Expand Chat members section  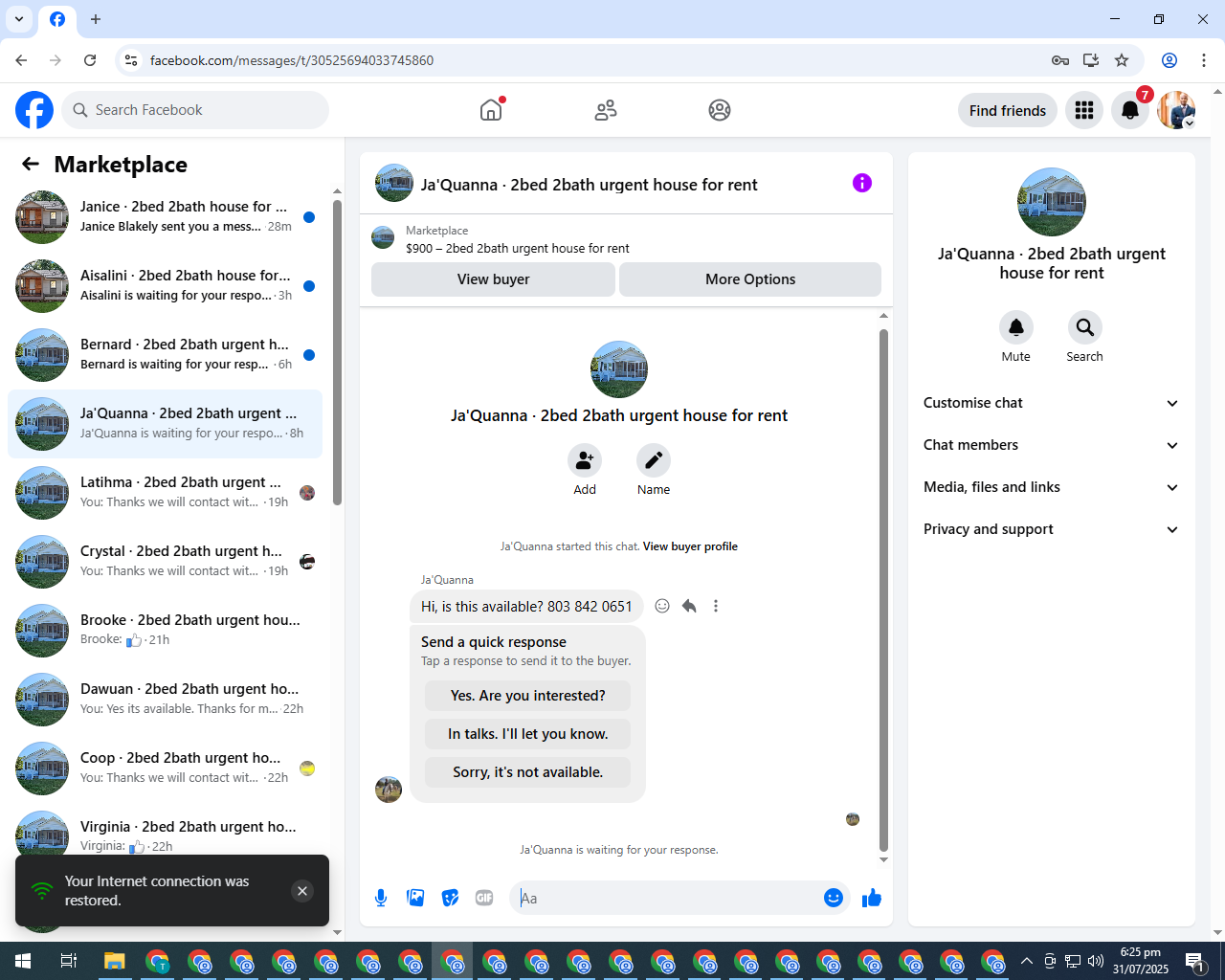(x=1051, y=445)
